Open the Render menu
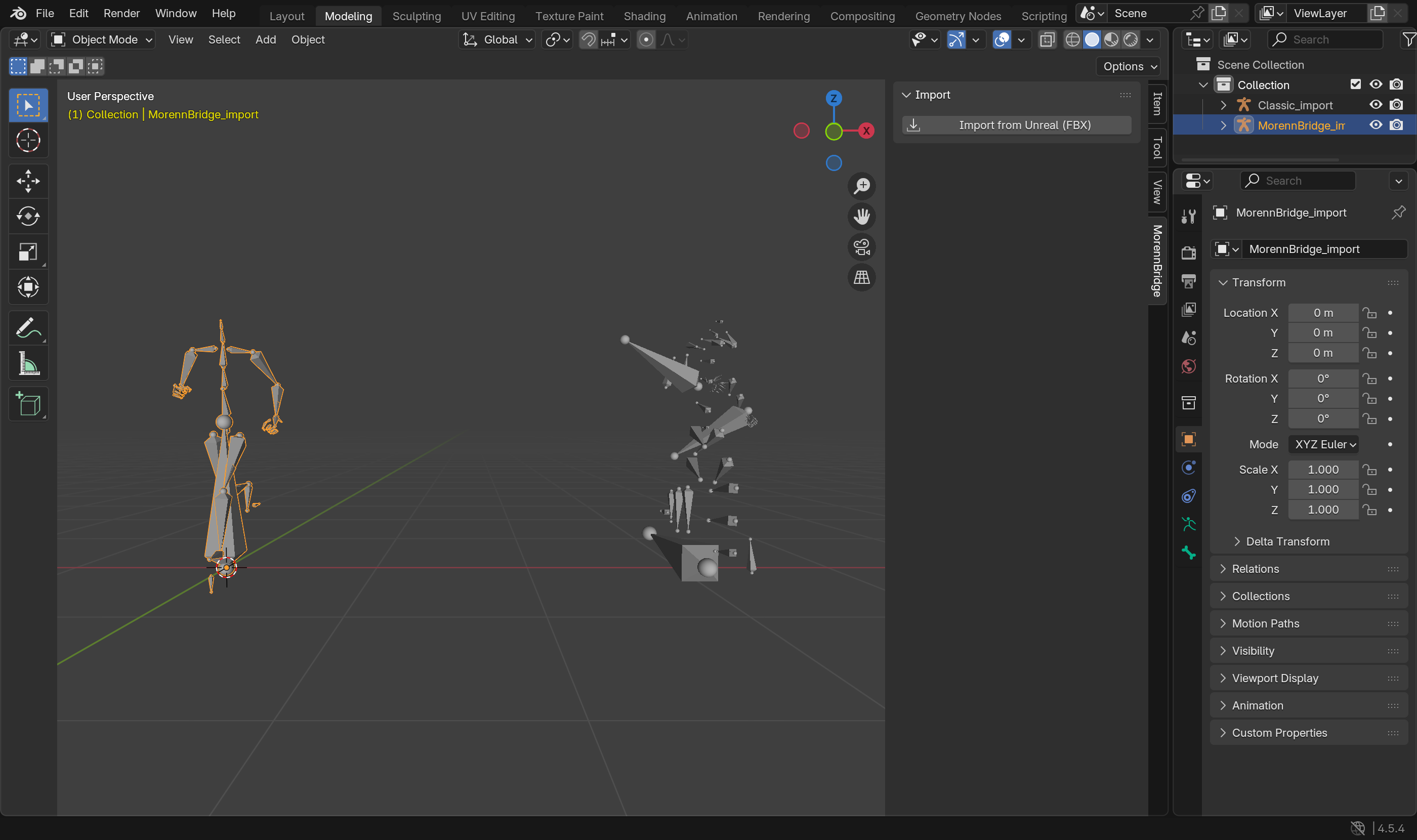This screenshot has width=1417, height=840. pos(121,13)
